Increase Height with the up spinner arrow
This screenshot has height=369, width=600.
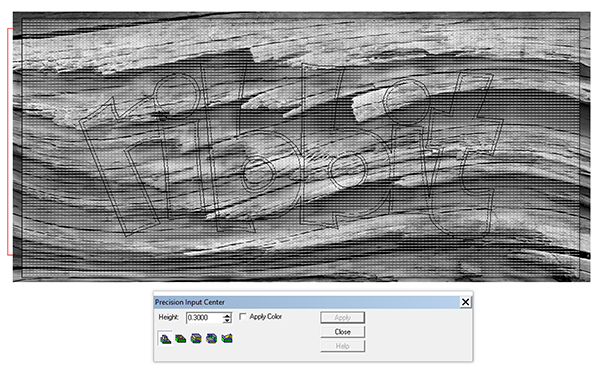[x=227, y=315]
